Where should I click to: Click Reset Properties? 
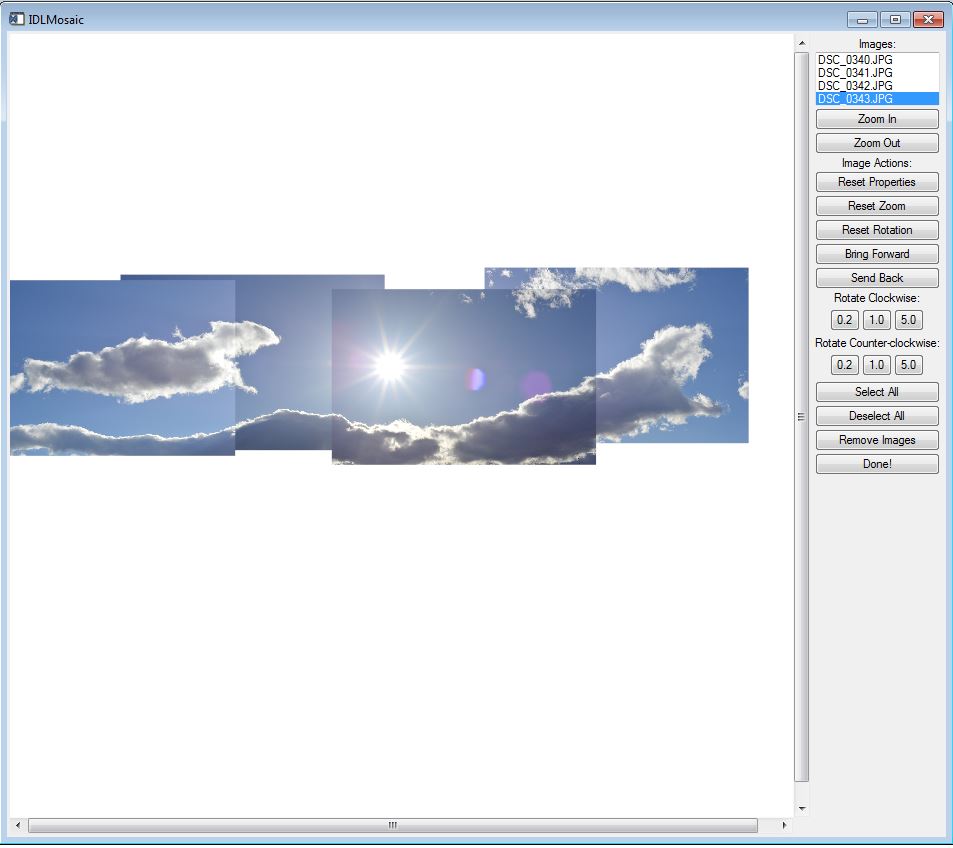876,182
